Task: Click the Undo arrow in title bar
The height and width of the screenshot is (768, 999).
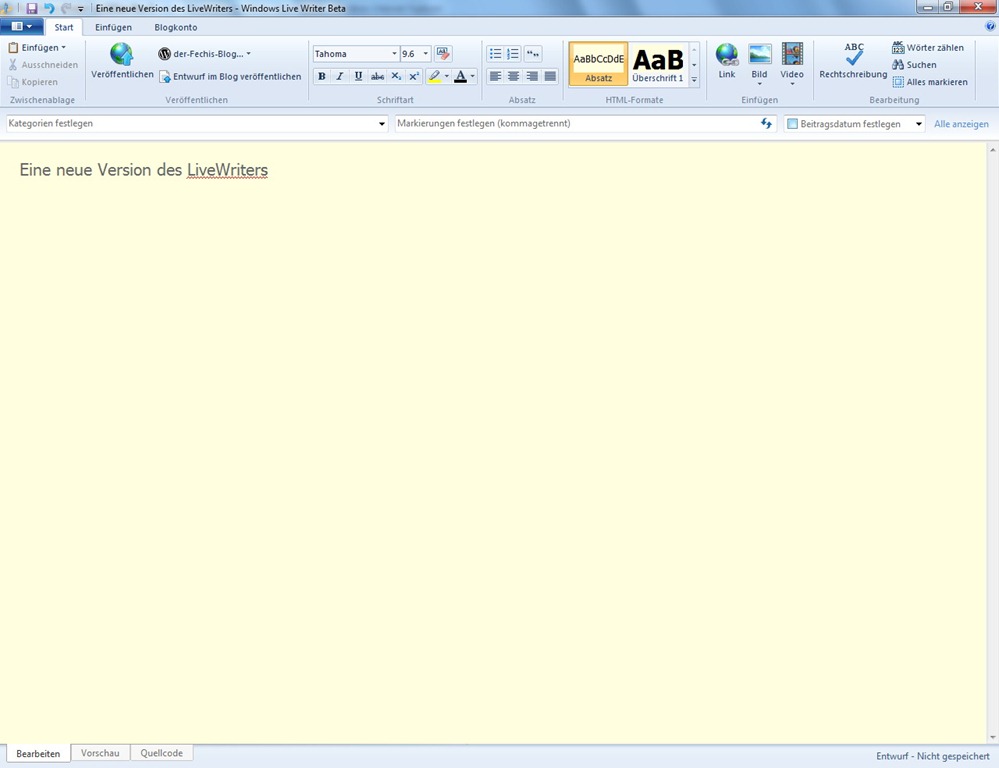Action: tap(49, 8)
